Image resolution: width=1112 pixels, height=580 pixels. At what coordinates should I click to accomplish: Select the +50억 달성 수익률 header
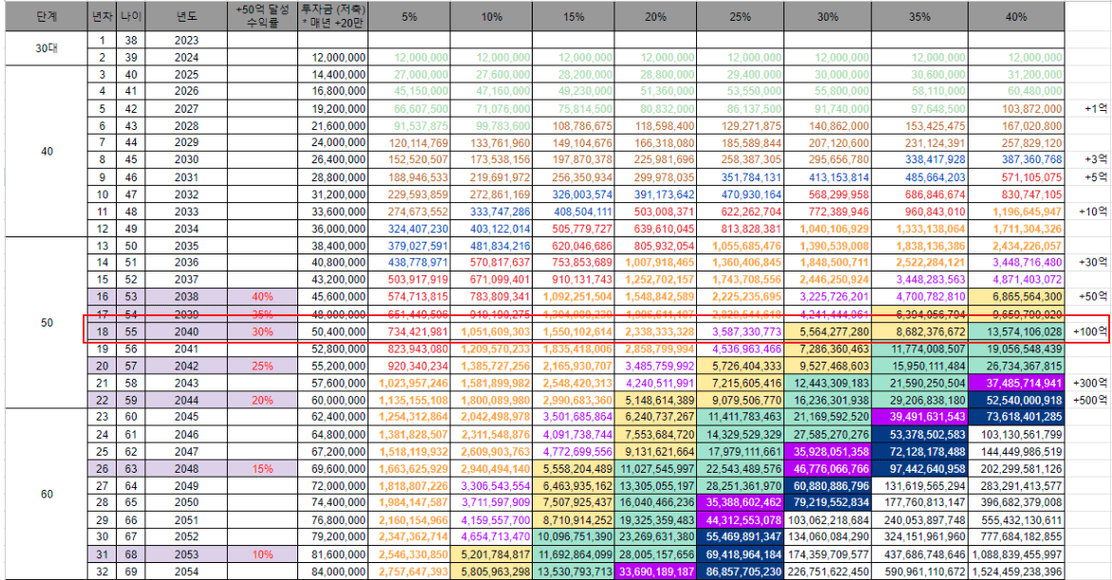point(261,16)
